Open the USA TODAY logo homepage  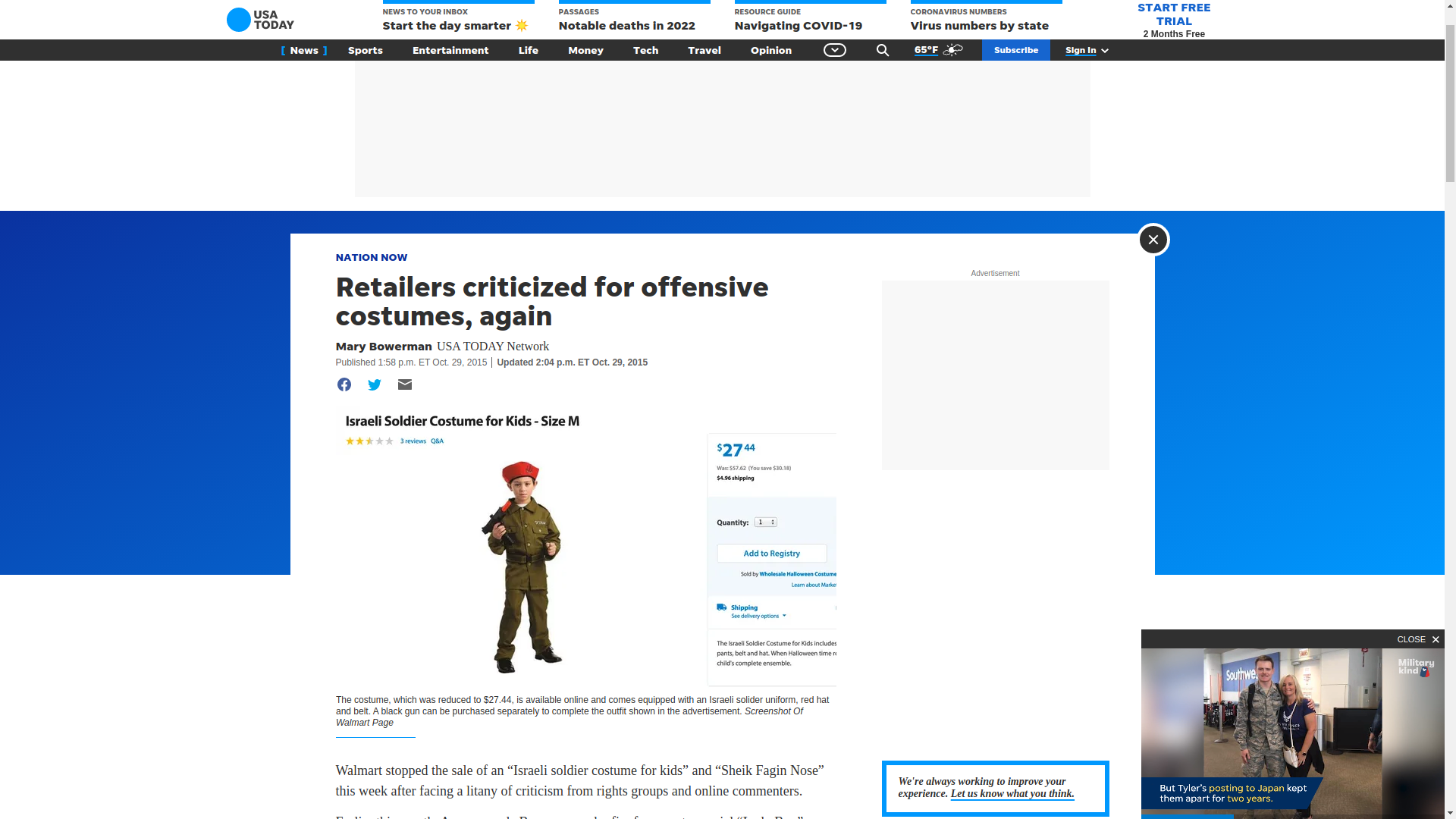coord(260,20)
